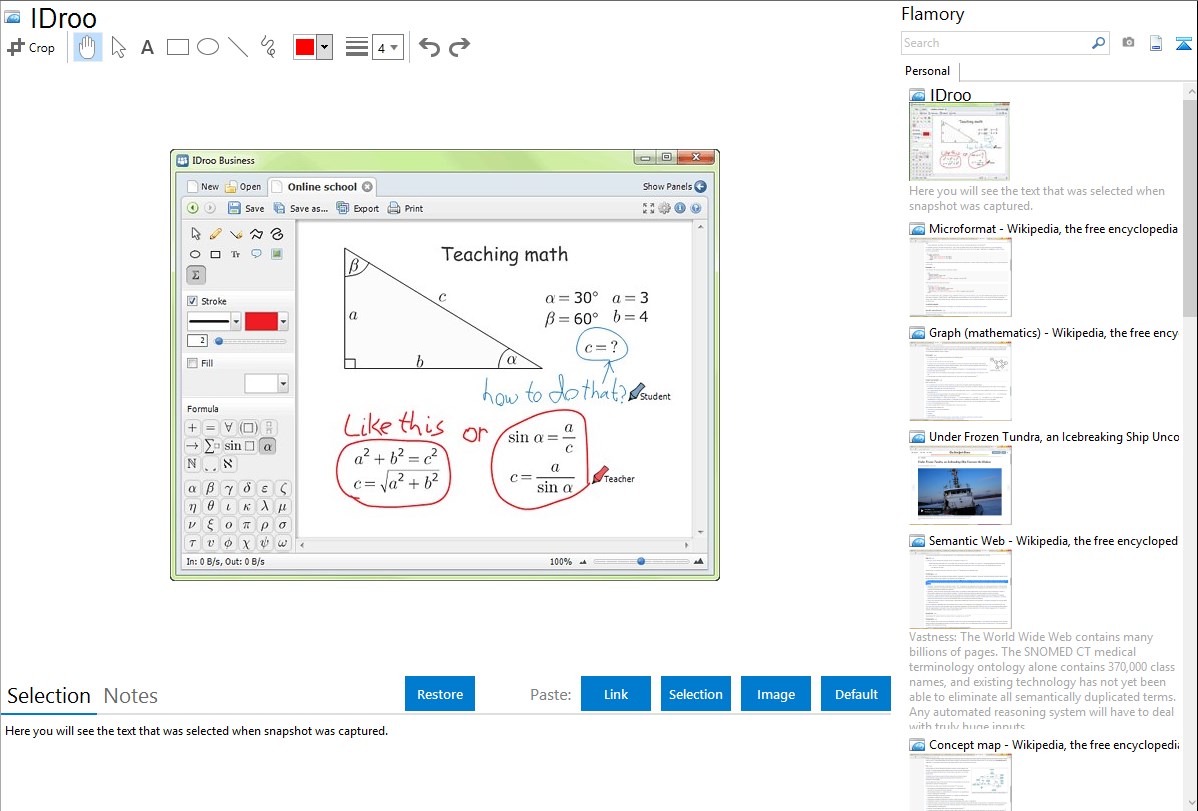Click the Paste Image button
The width and height of the screenshot is (1198, 811).
775,694
